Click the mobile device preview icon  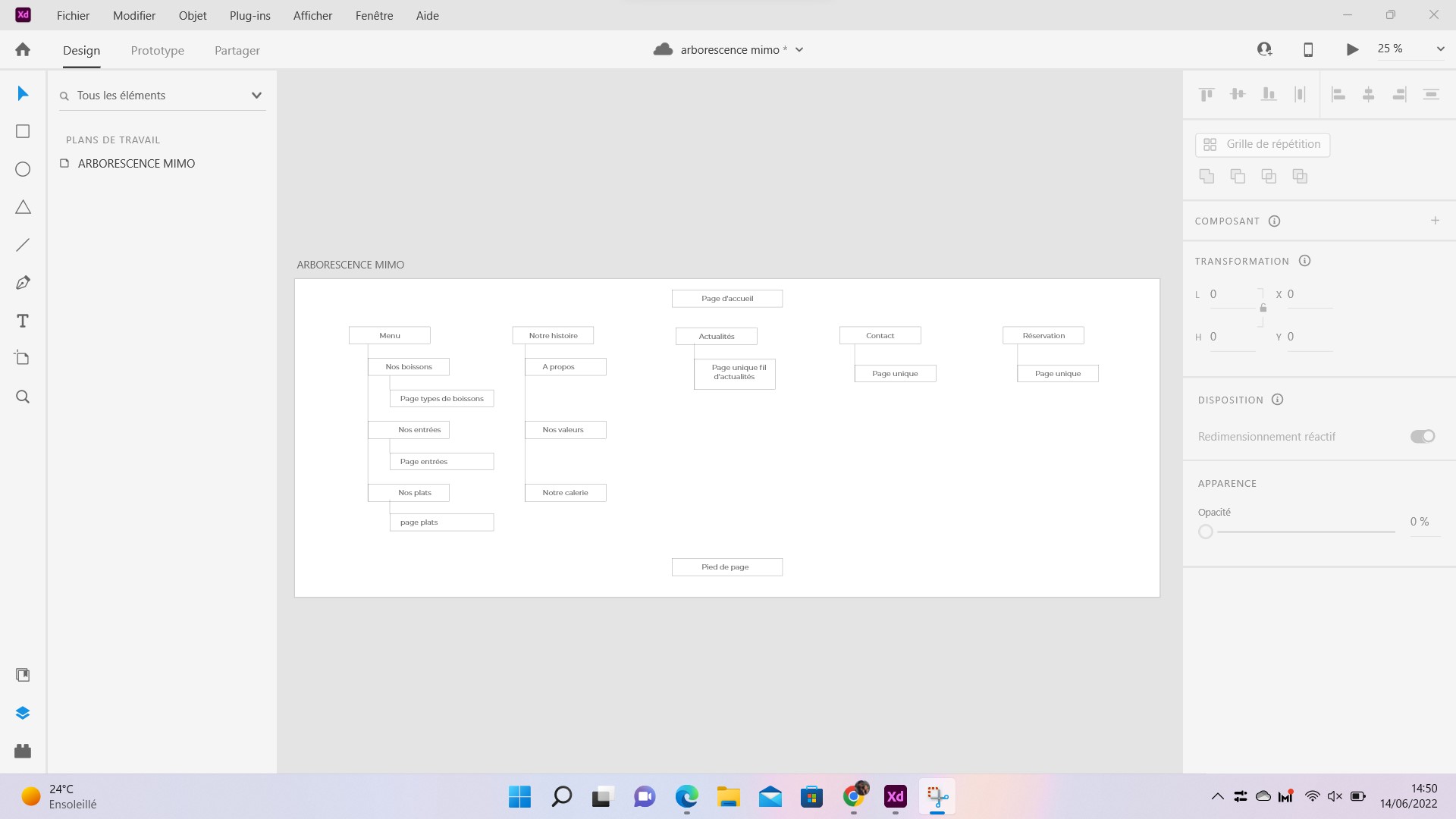[1308, 49]
